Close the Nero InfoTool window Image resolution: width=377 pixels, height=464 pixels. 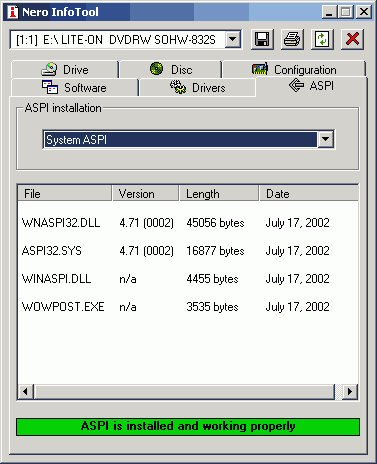(x=364, y=12)
